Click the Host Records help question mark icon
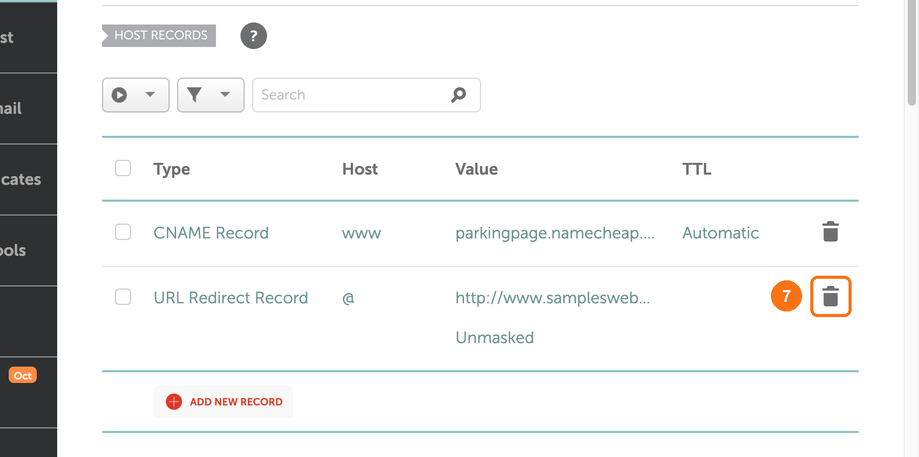Viewport: 919px width, 457px height. [253, 36]
